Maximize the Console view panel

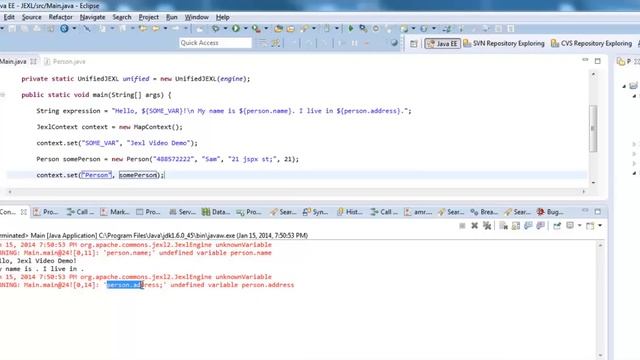point(598,211)
